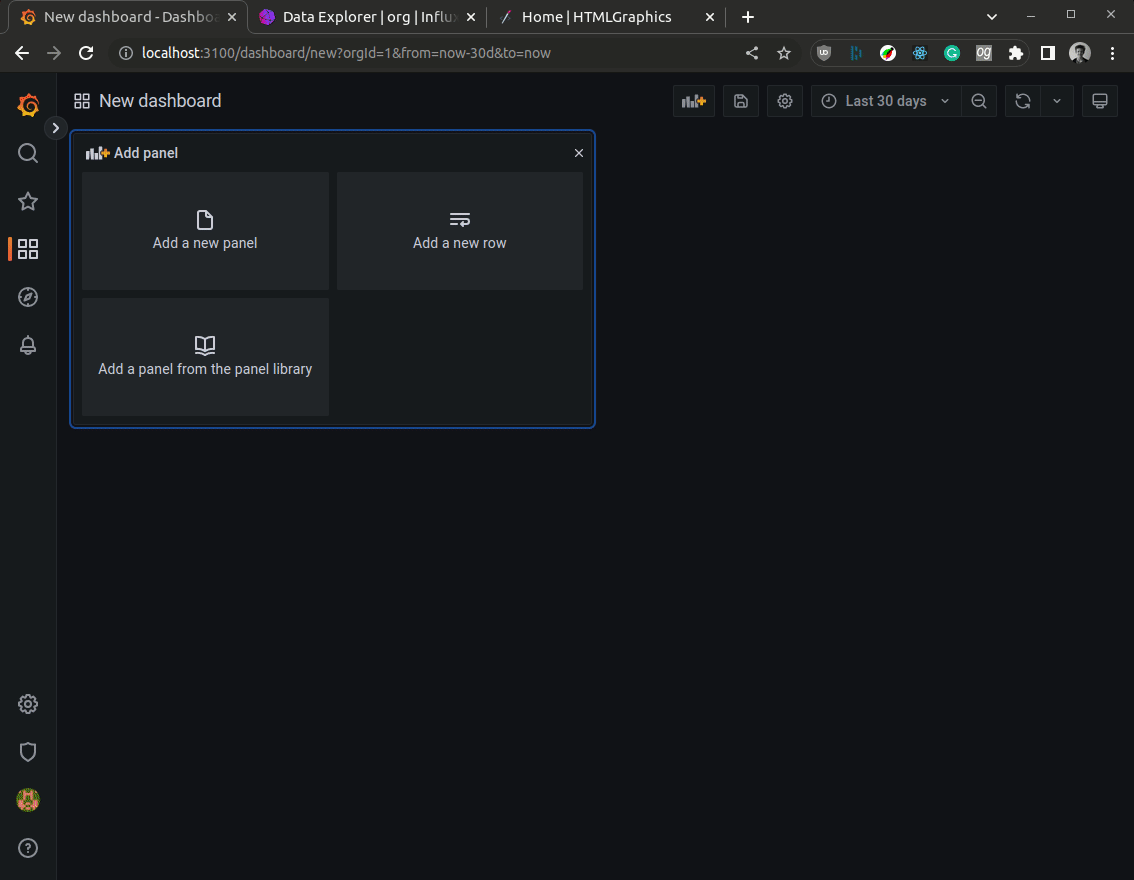Open the Help question mark icon
The height and width of the screenshot is (880, 1134).
[x=28, y=848]
